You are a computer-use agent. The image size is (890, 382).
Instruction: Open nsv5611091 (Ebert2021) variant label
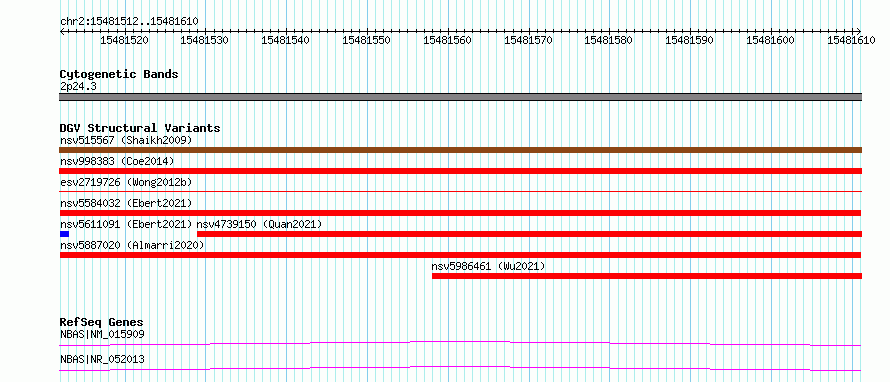pos(126,224)
